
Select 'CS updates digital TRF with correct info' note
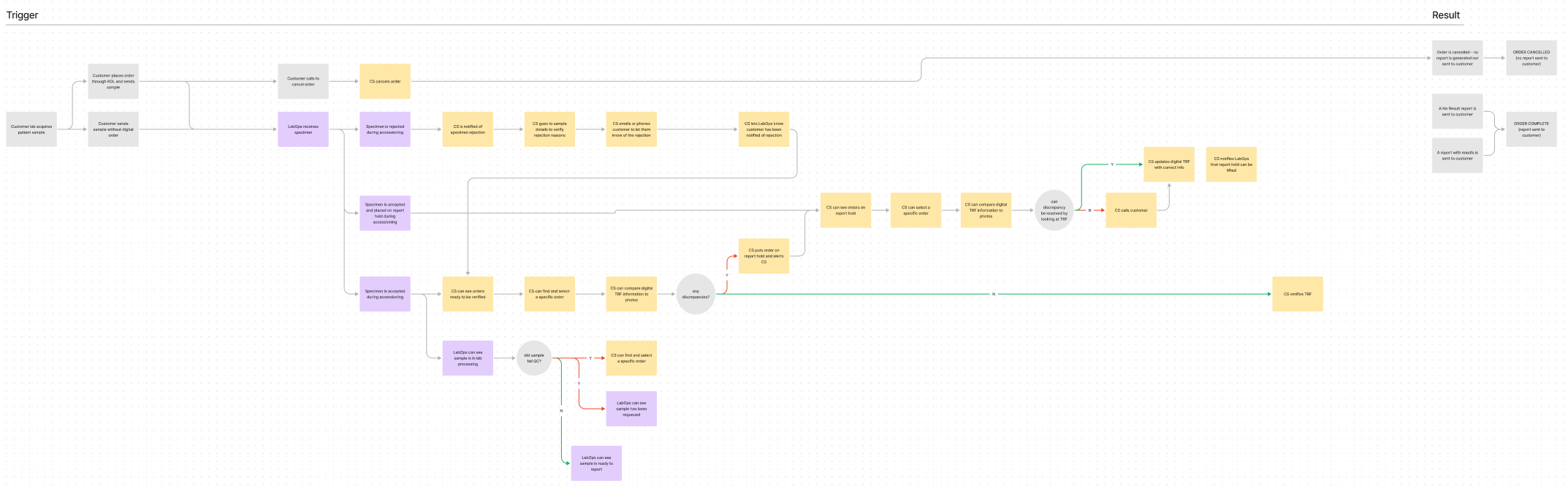(x=1168, y=164)
